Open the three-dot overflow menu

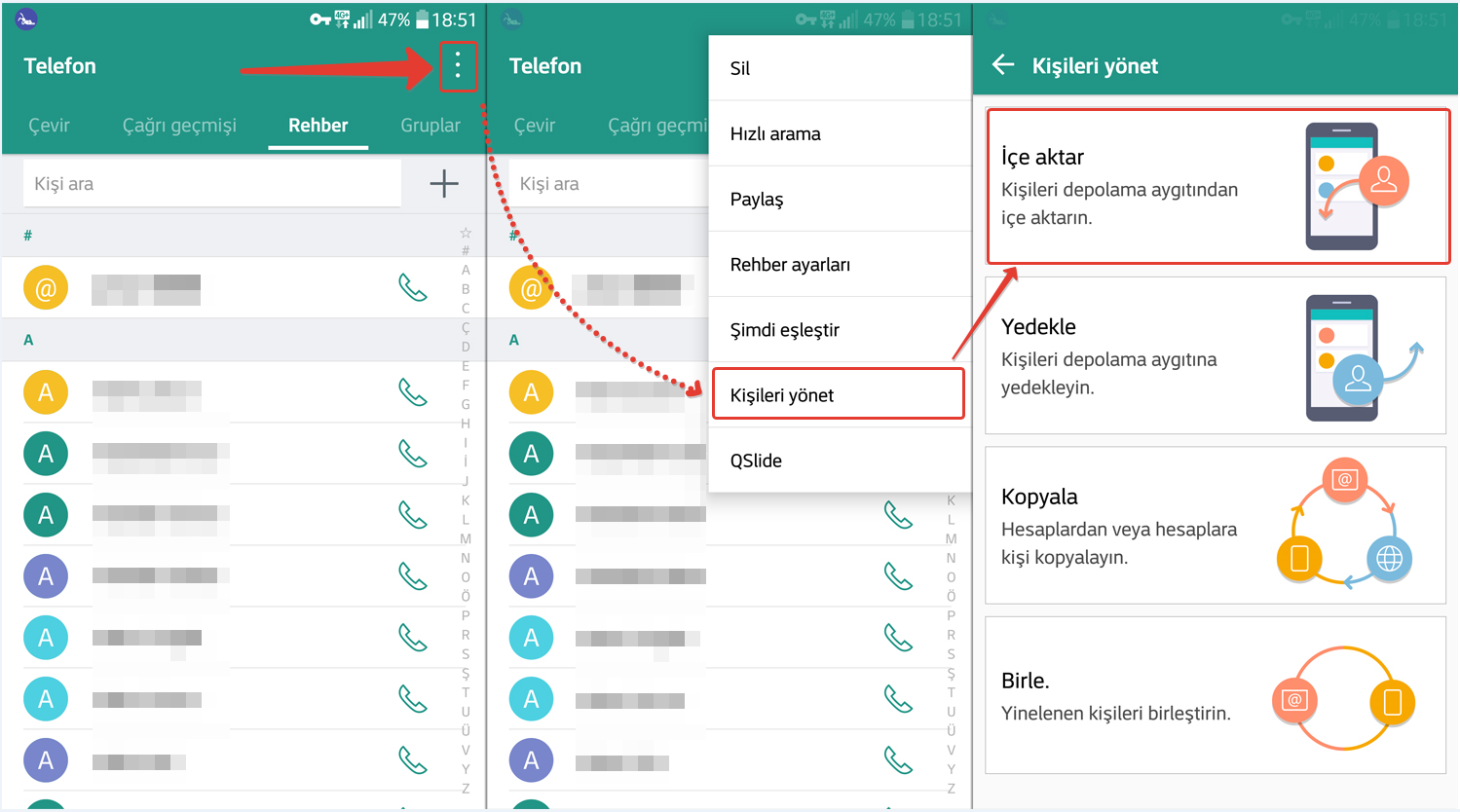pyautogui.click(x=458, y=66)
